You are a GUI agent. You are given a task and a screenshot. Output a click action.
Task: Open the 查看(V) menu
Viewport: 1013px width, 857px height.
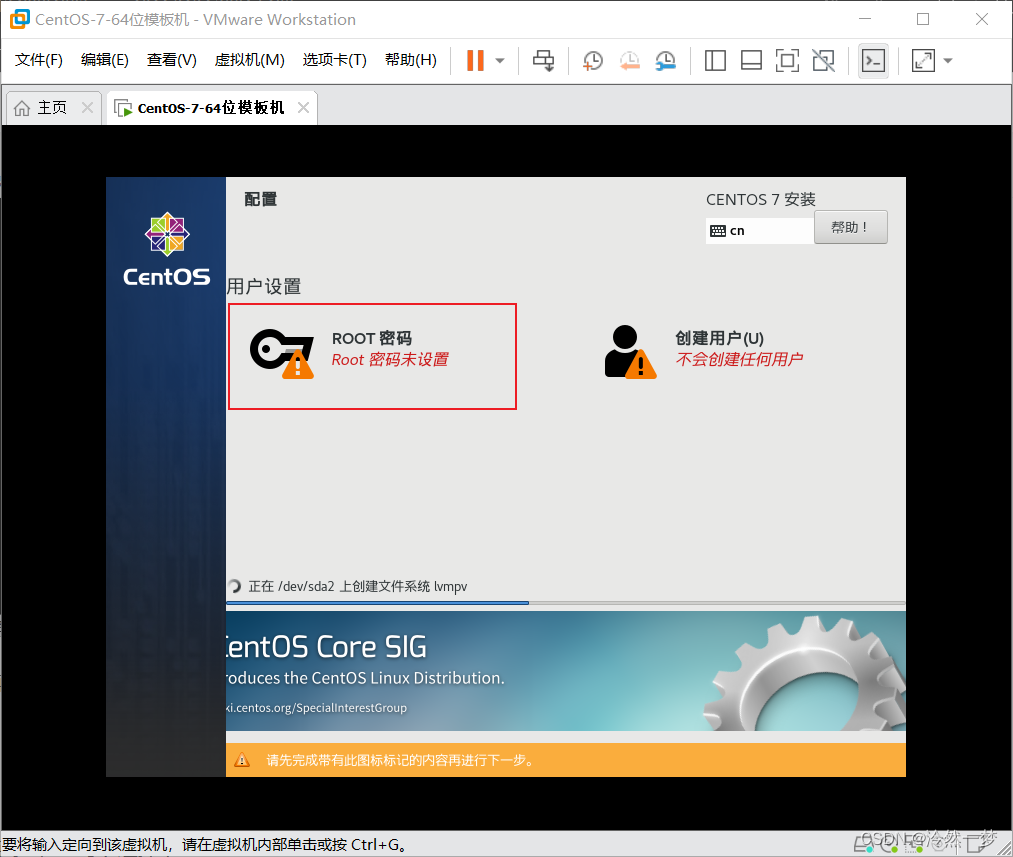[171, 60]
